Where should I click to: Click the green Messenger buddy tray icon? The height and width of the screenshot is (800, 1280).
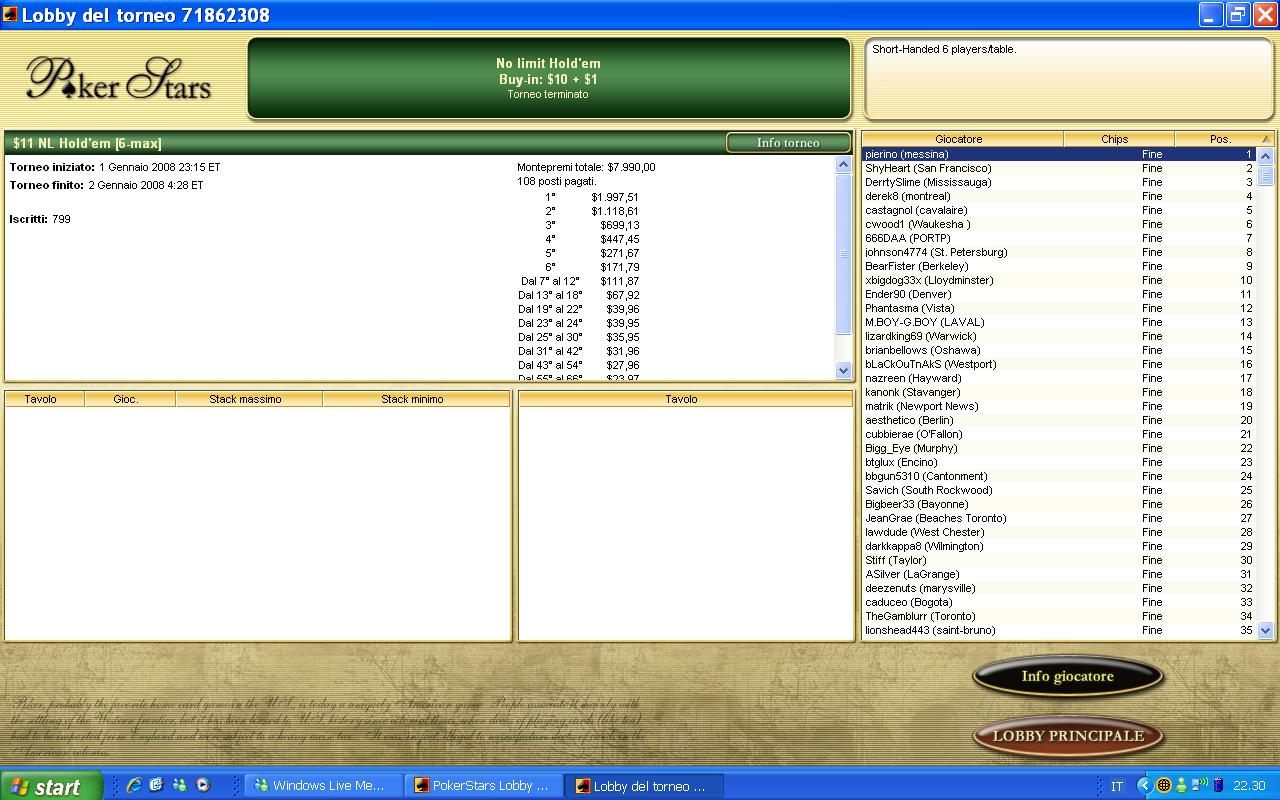point(1183,786)
